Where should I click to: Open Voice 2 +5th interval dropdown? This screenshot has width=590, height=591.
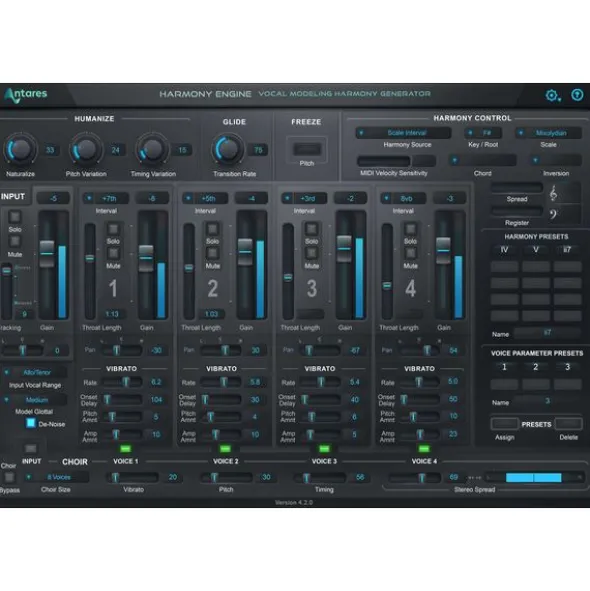click(205, 198)
